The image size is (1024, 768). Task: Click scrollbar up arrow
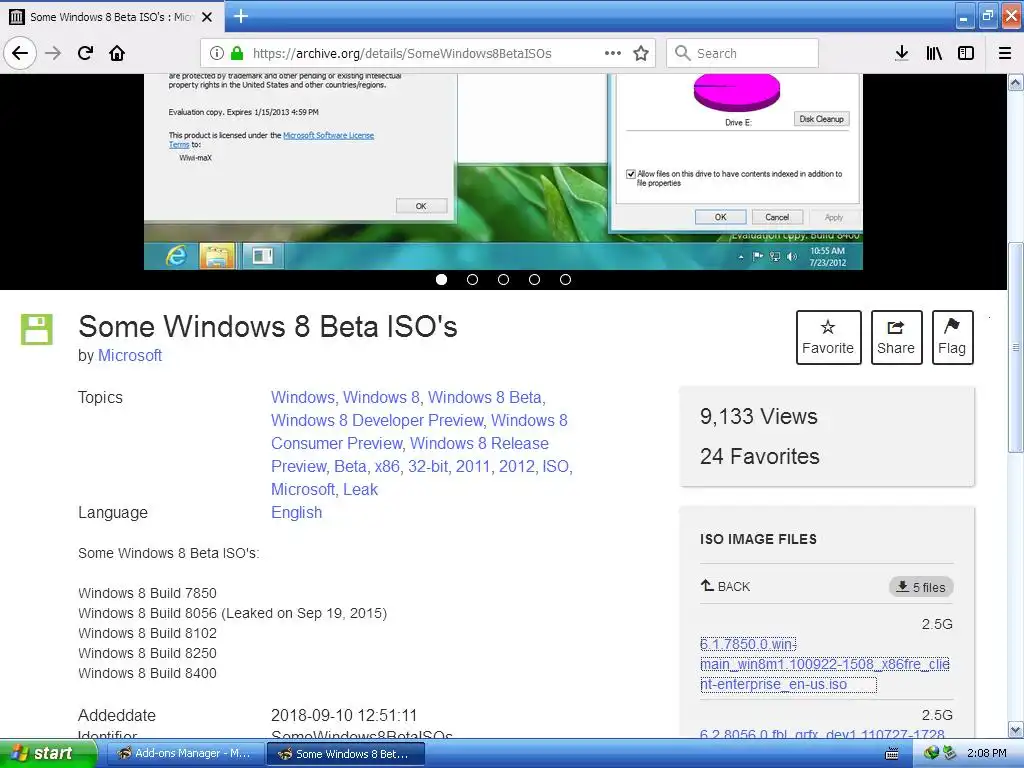tap(1016, 82)
